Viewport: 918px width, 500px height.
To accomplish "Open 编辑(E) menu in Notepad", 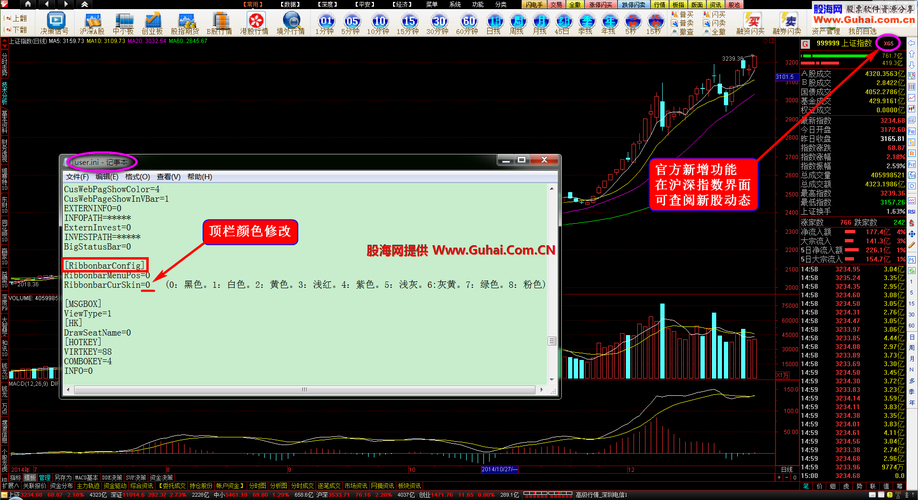I will pos(107,177).
